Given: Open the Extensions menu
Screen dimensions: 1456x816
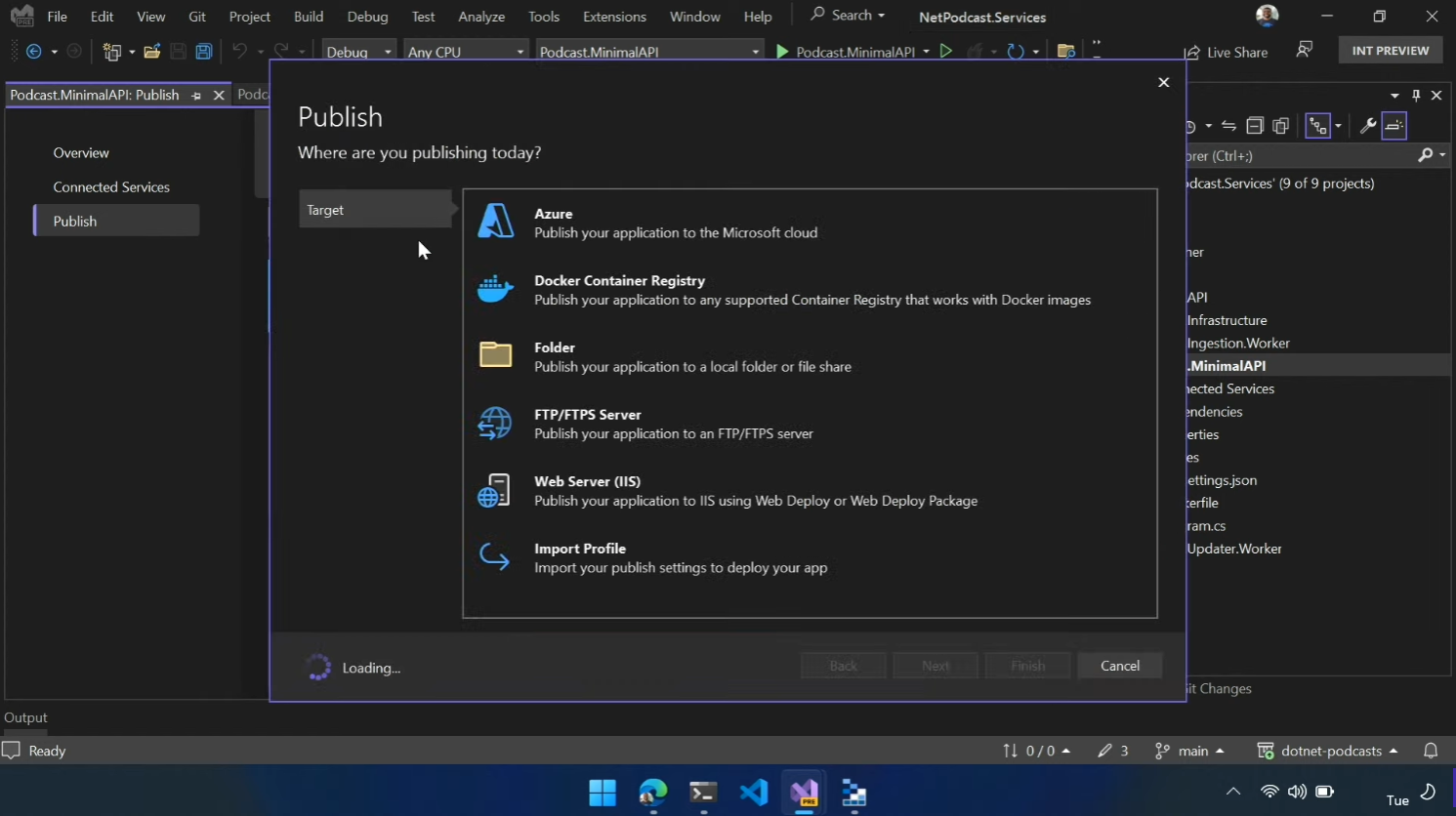Looking at the screenshot, I should [x=613, y=17].
